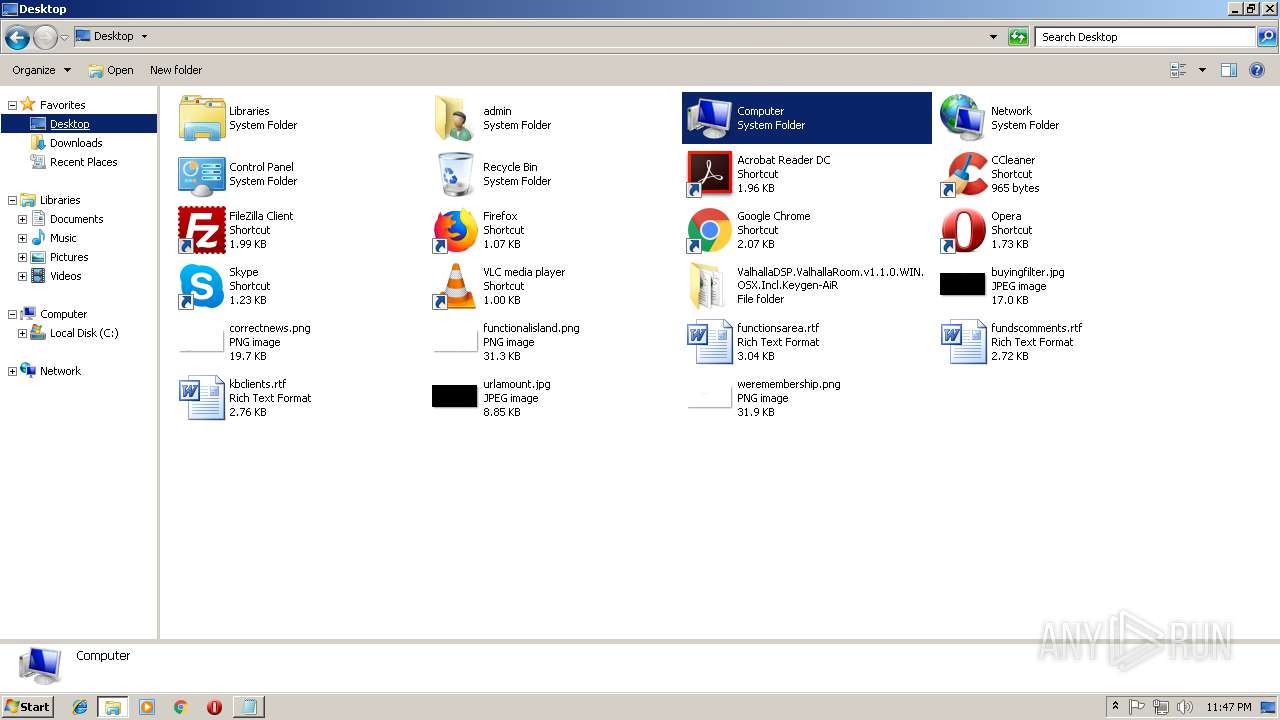Open Downloads in the navigation pane
Viewport: 1280px width, 720px height.
[x=76, y=143]
